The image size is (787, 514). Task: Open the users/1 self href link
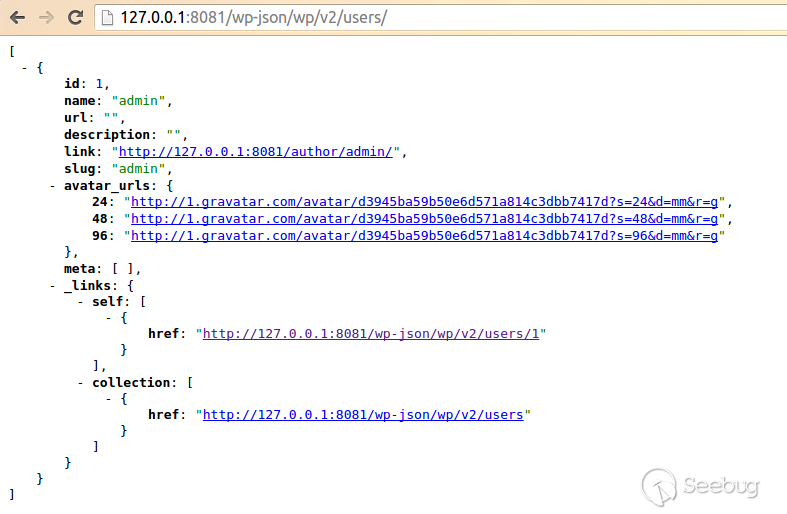(371, 334)
